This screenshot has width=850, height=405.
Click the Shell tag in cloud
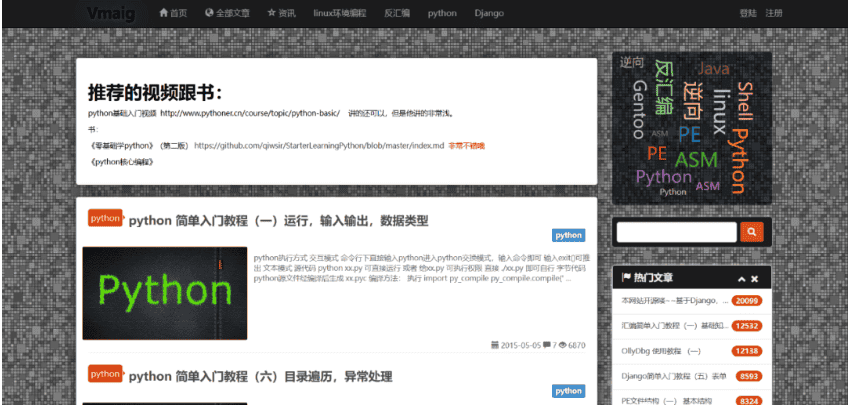[x=745, y=102]
